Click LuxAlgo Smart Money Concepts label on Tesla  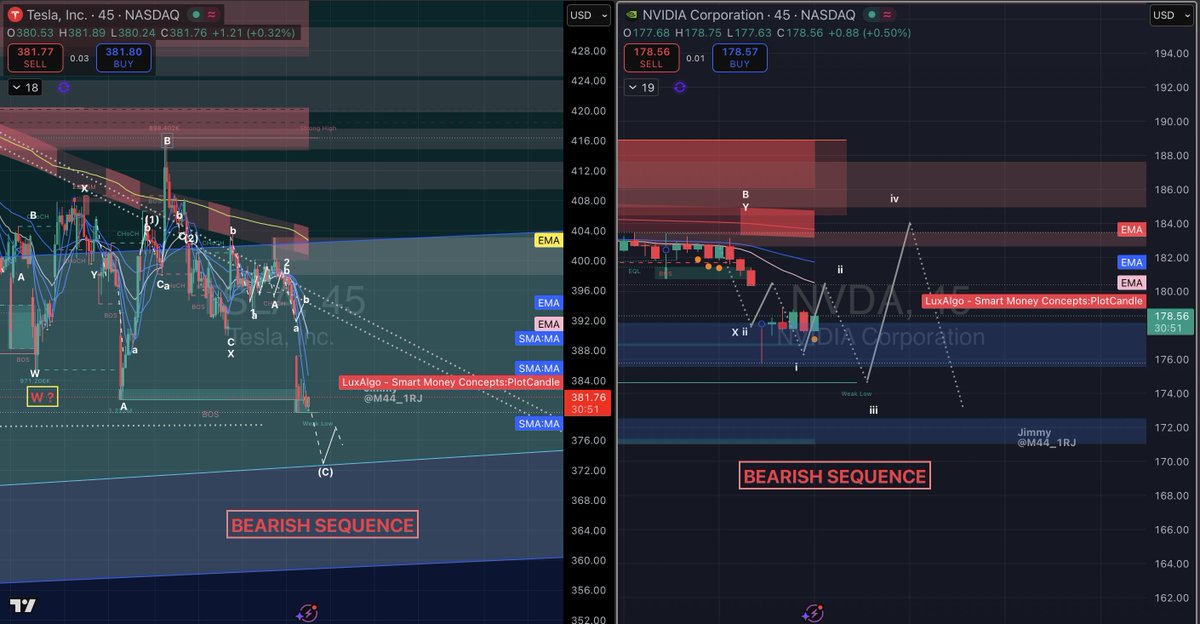click(451, 382)
